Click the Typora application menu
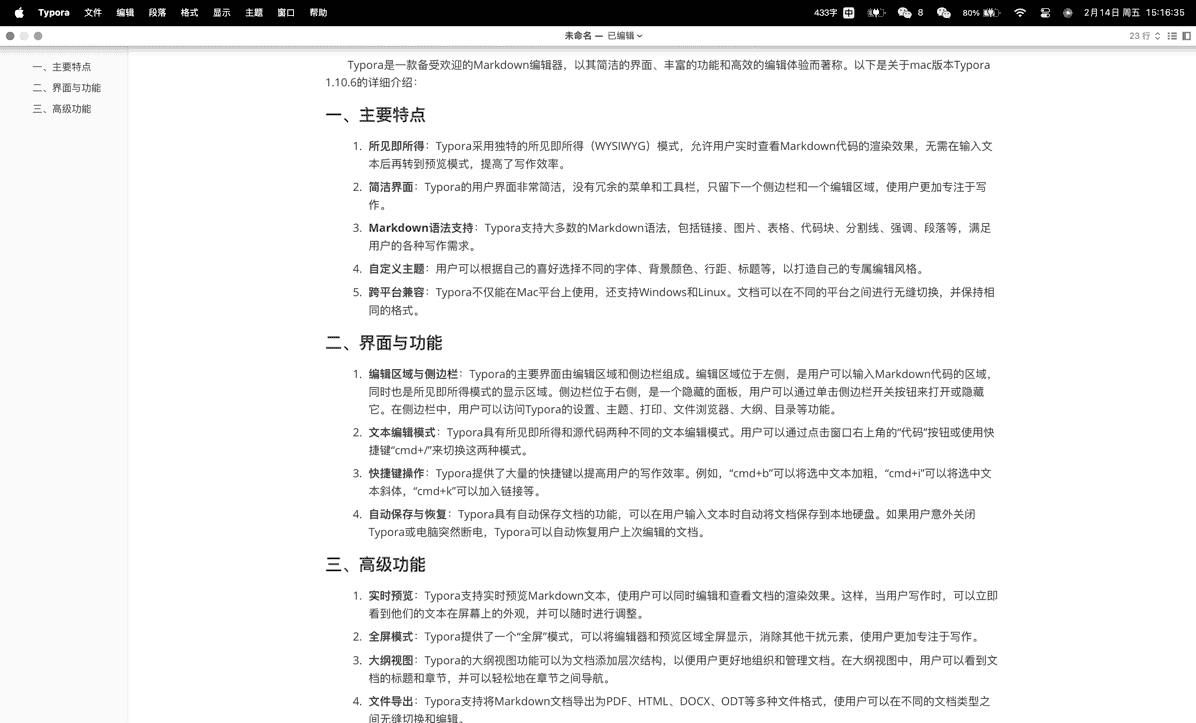 pyautogui.click(x=52, y=13)
